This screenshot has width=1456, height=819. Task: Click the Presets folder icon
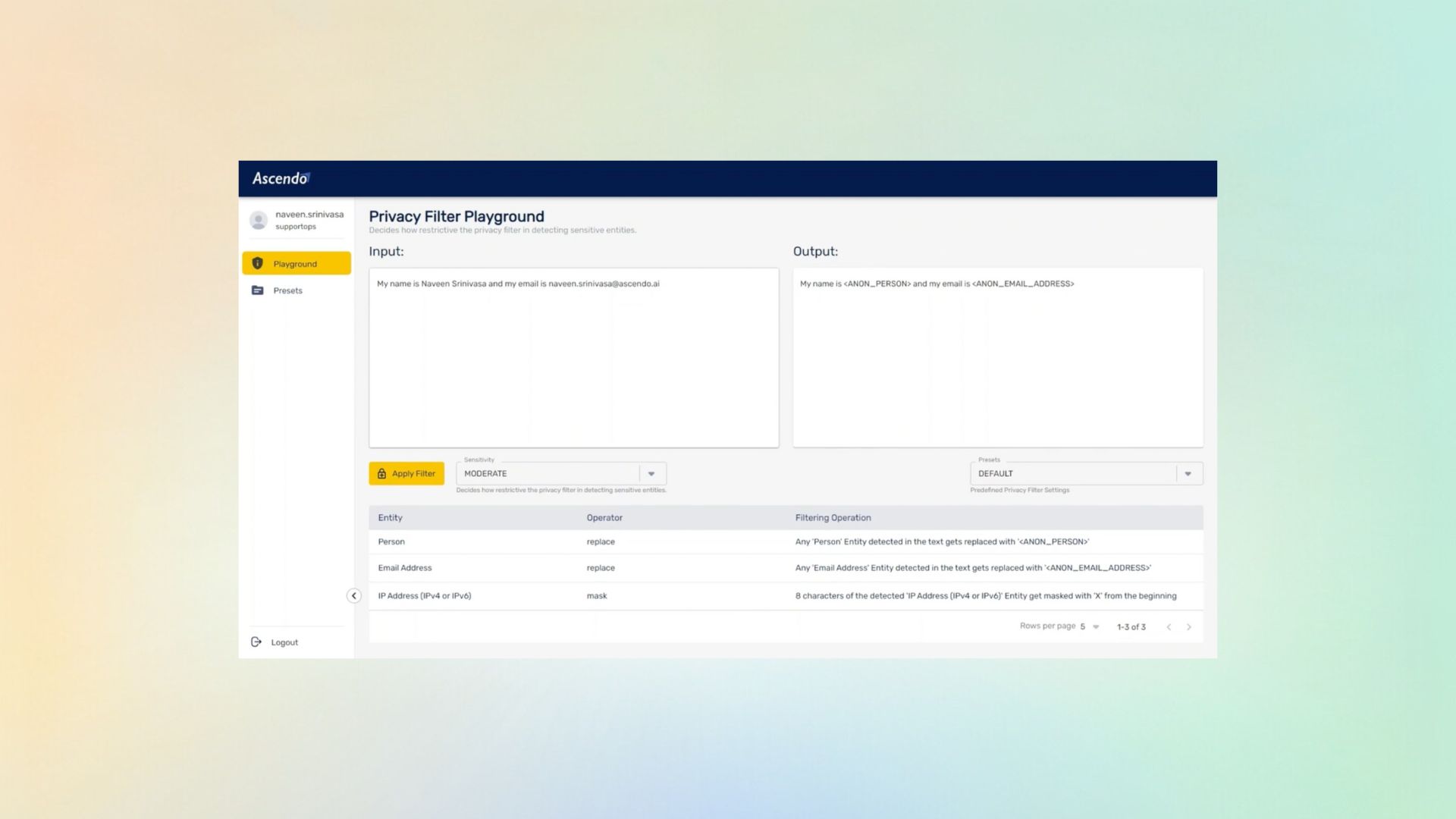(258, 290)
